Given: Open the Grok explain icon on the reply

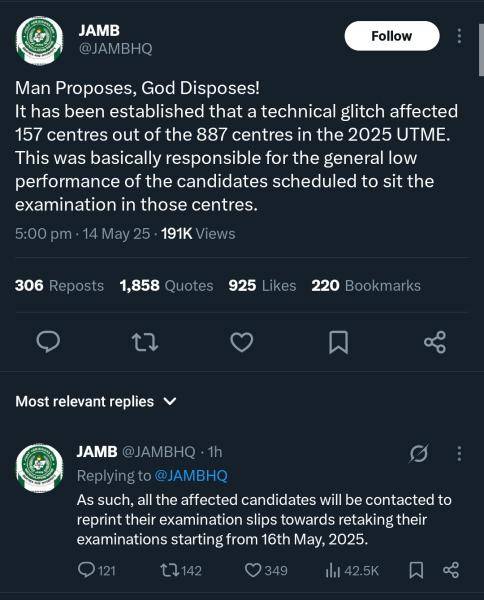Looking at the screenshot, I should click(419, 453).
